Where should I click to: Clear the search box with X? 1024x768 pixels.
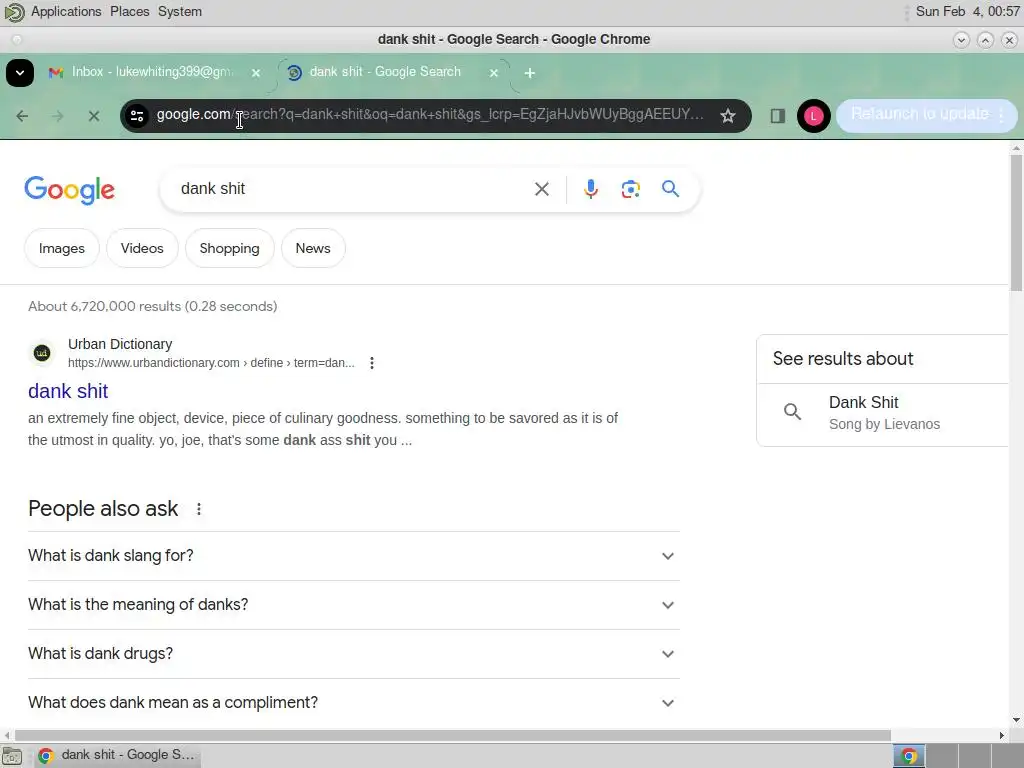pyautogui.click(x=541, y=189)
